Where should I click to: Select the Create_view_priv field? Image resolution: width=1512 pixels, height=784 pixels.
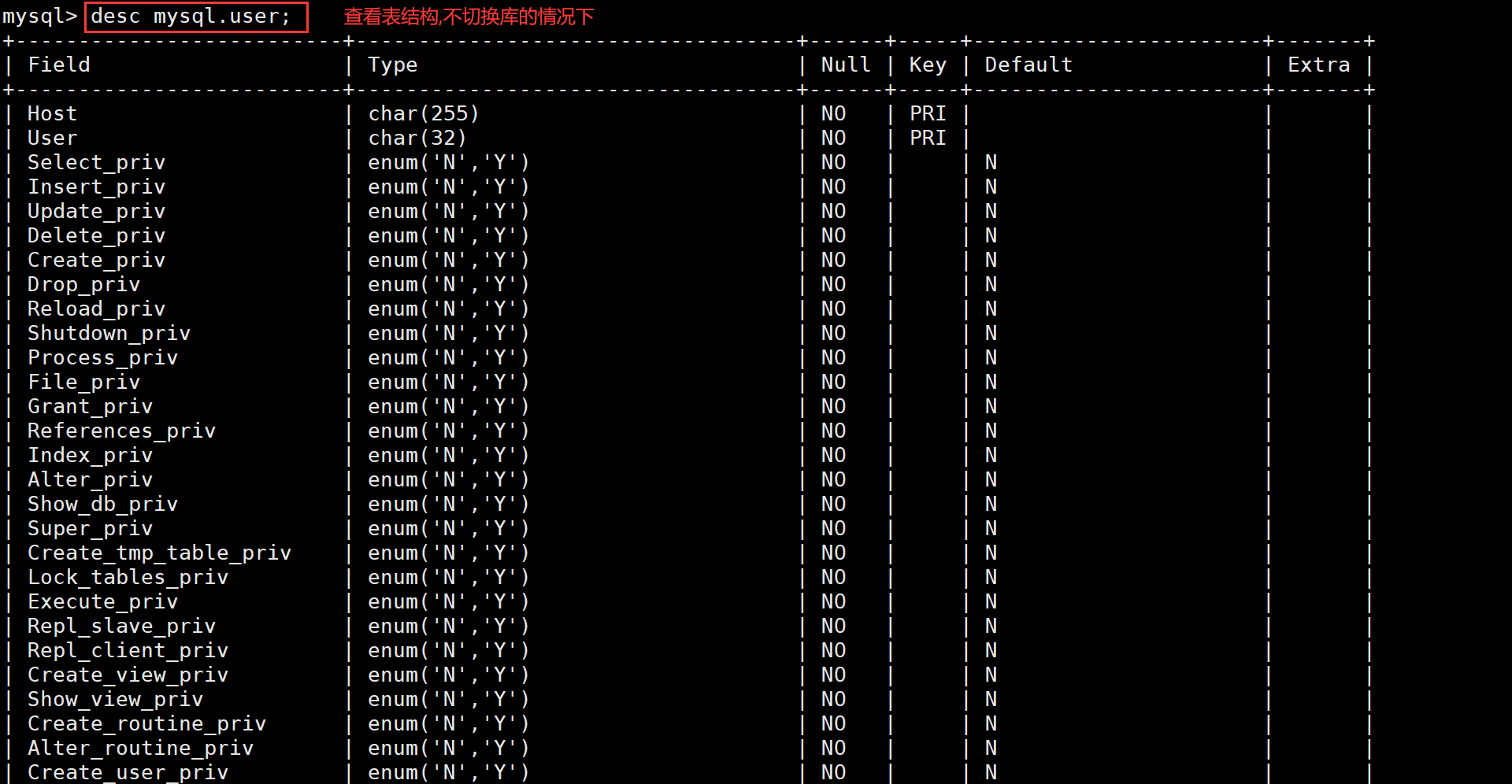coord(128,675)
